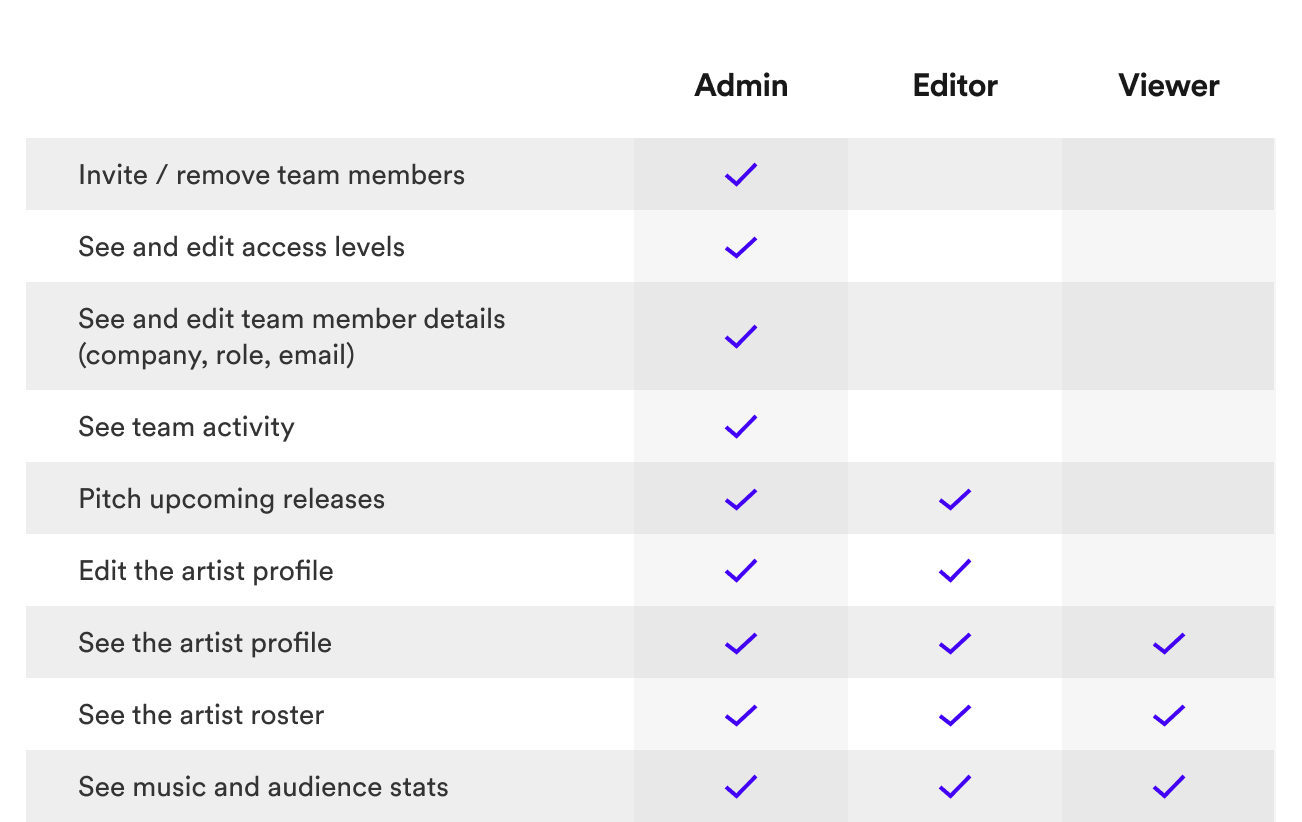This screenshot has height=822, width=1302.
Task: Click the Editor column header
Action: (955, 85)
